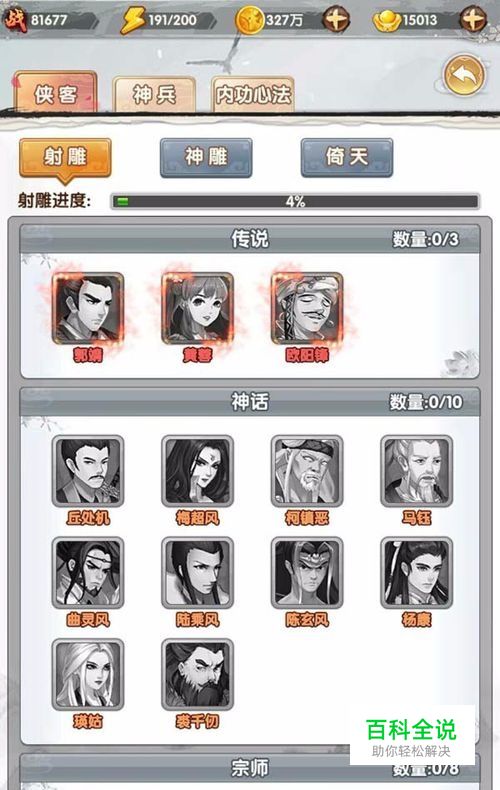Screen dimensions: 500x790
Task: Tap the golden back arrow button
Action: click(464, 76)
